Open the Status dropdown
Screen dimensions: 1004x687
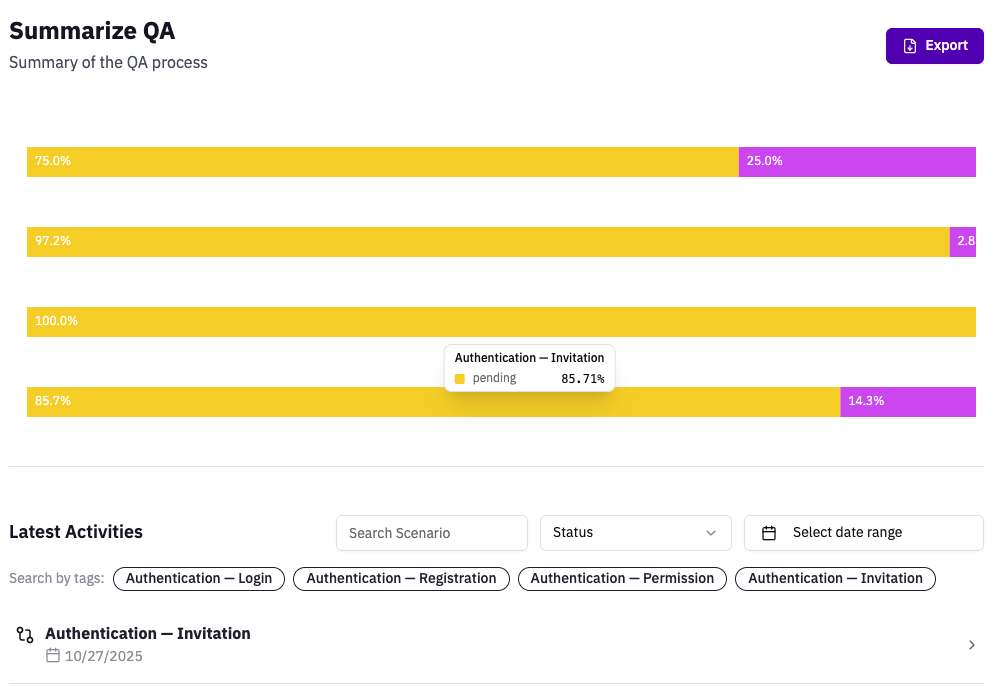[635, 533]
